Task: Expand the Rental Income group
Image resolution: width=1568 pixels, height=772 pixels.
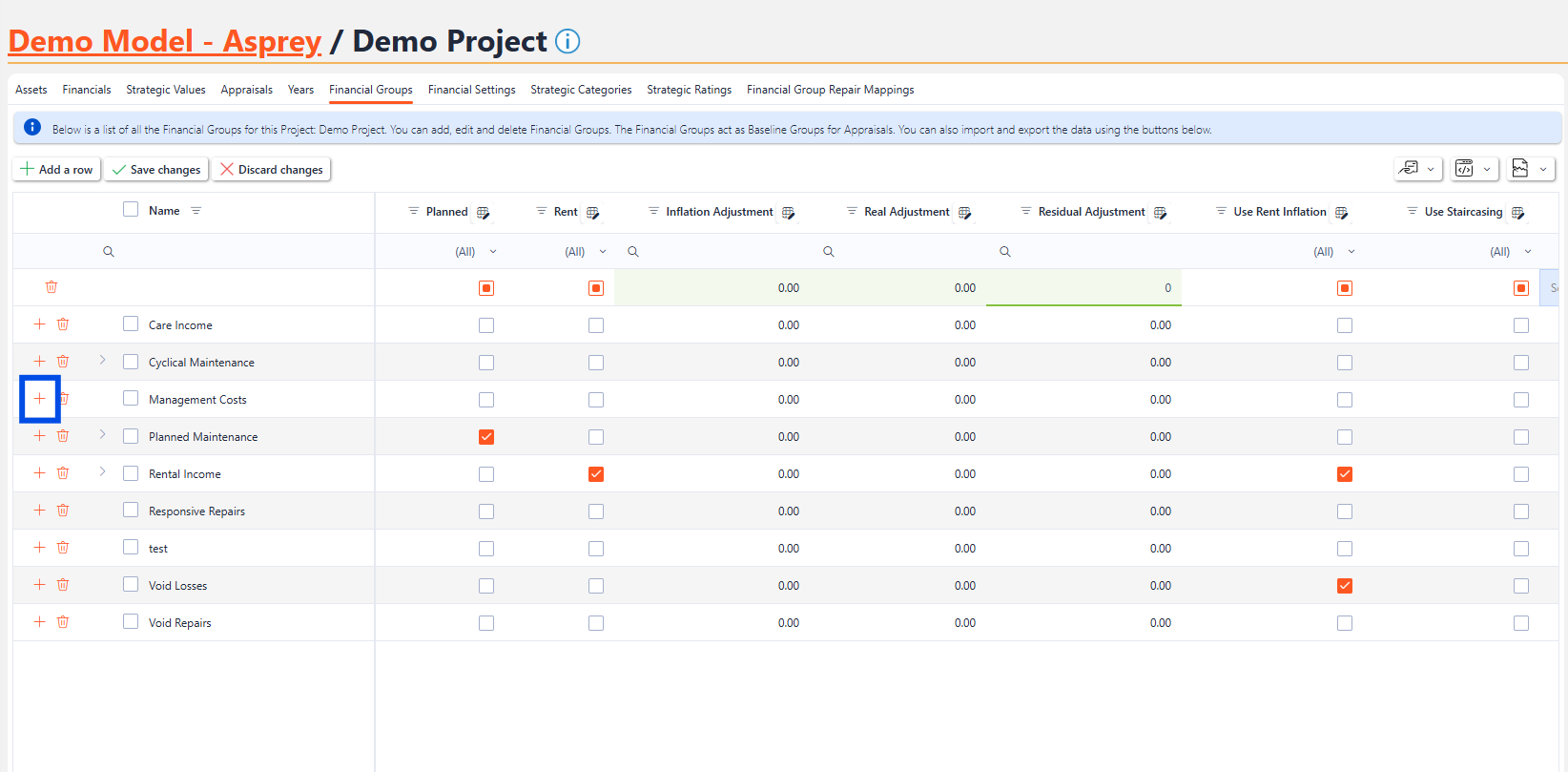Action: 103,472
